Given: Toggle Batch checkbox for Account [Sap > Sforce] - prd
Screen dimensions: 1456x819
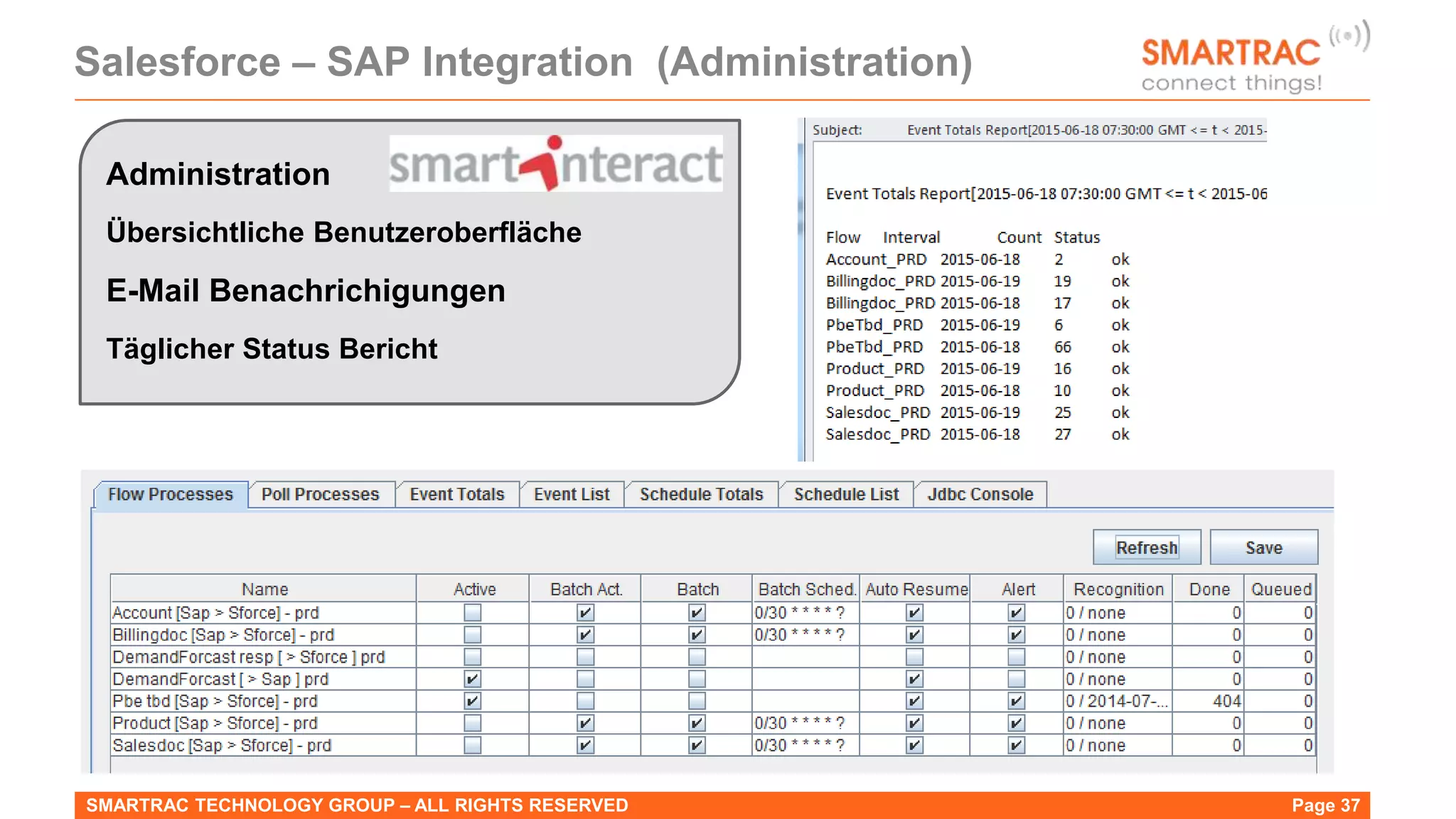Looking at the screenshot, I should pos(697,613).
